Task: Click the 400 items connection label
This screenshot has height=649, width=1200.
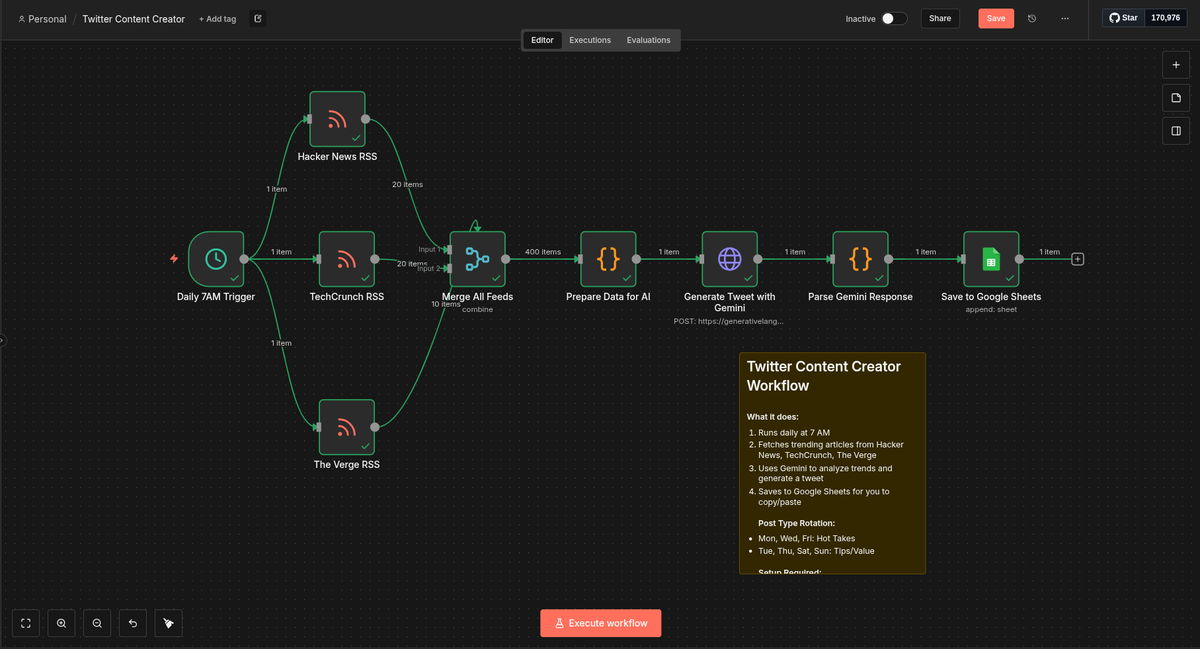Action: [x=543, y=252]
